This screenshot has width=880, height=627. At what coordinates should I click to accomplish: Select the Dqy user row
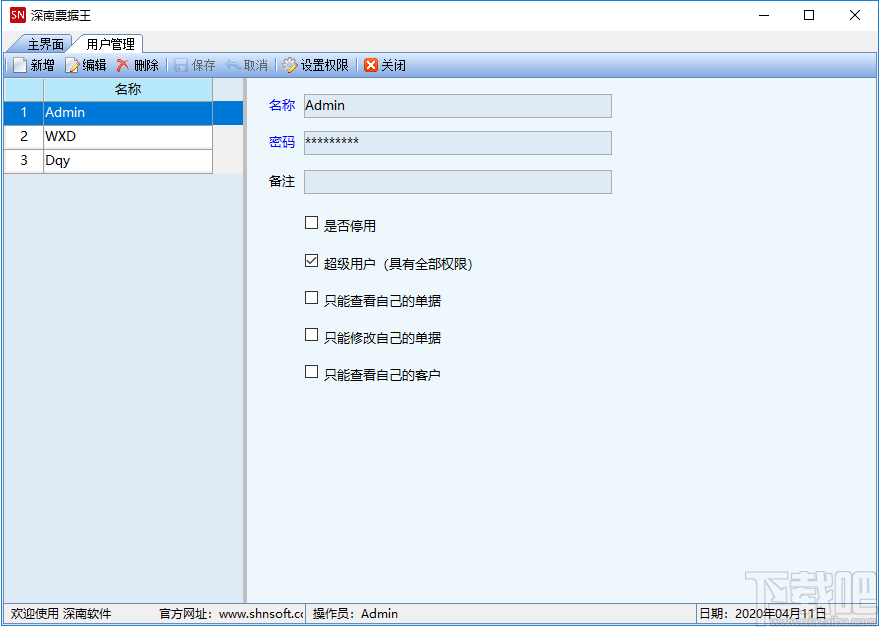pyautogui.click(x=108, y=161)
